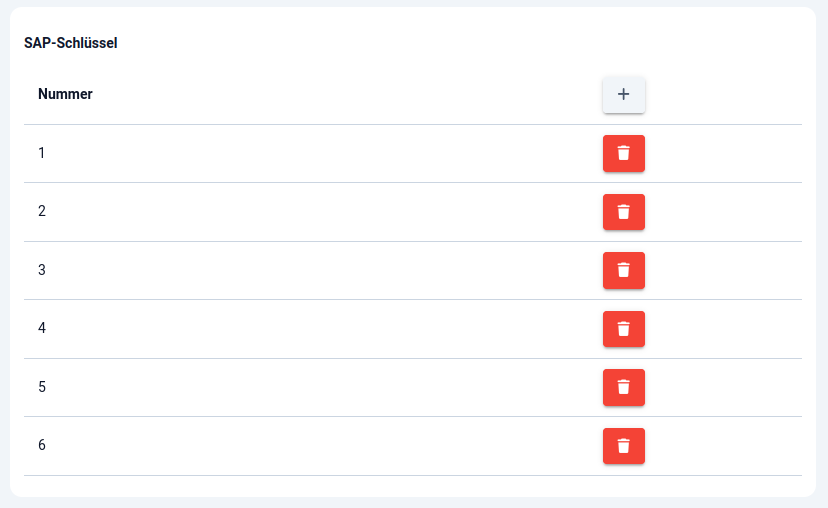The width and height of the screenshot is (828, 508).
Task: Remove row 2 using its trash button
Action: (624, 212)
